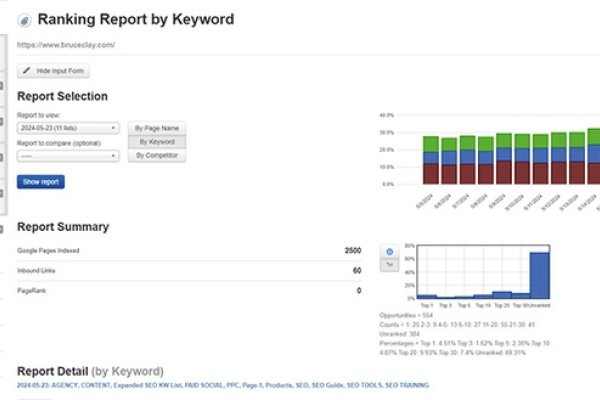
Task: Click the Google Pages Indexed row
Action: click(x=190, y=249)
